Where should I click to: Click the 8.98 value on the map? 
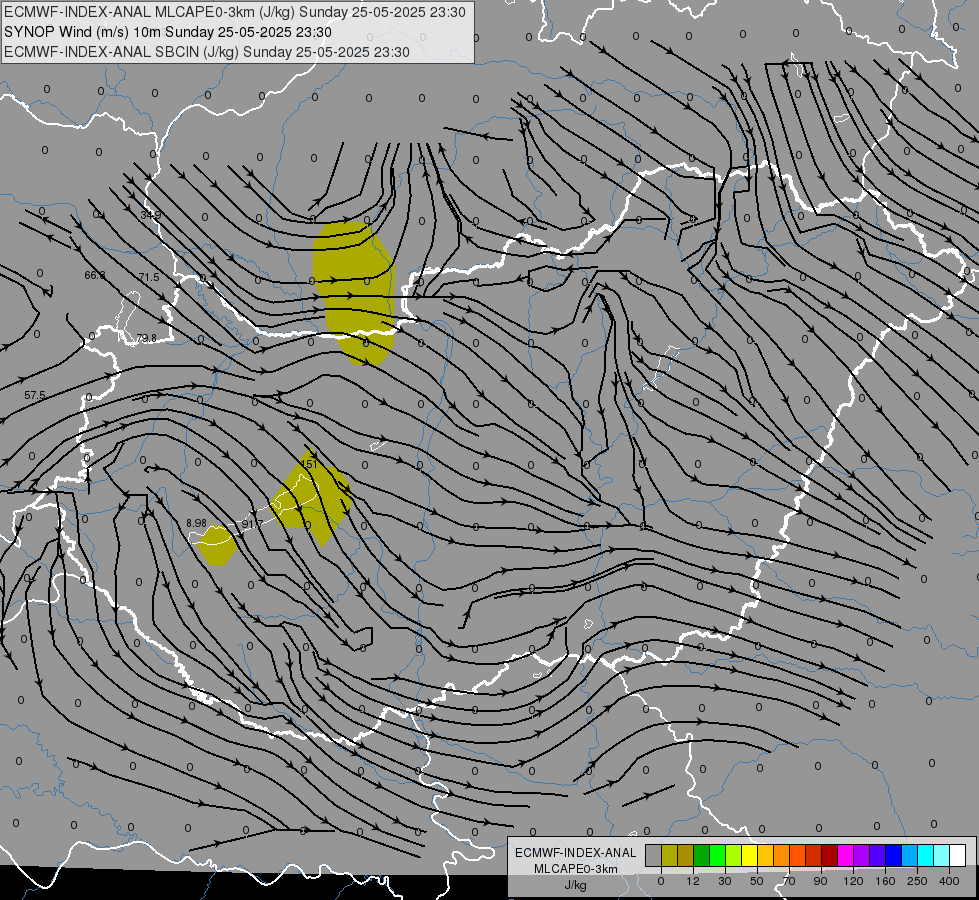(x=196, y=523)
